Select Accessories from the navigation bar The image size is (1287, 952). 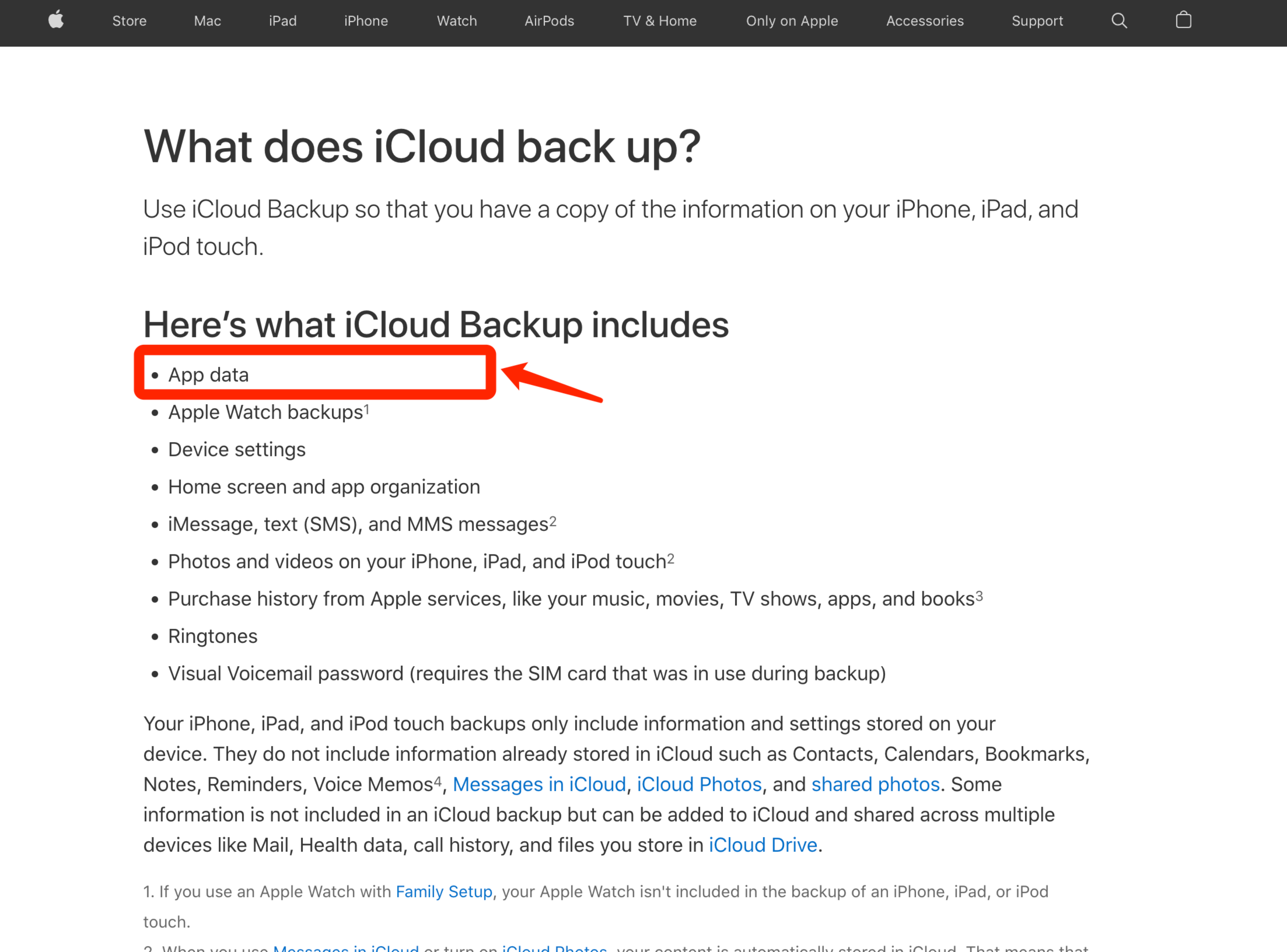(x=924, y=21)
